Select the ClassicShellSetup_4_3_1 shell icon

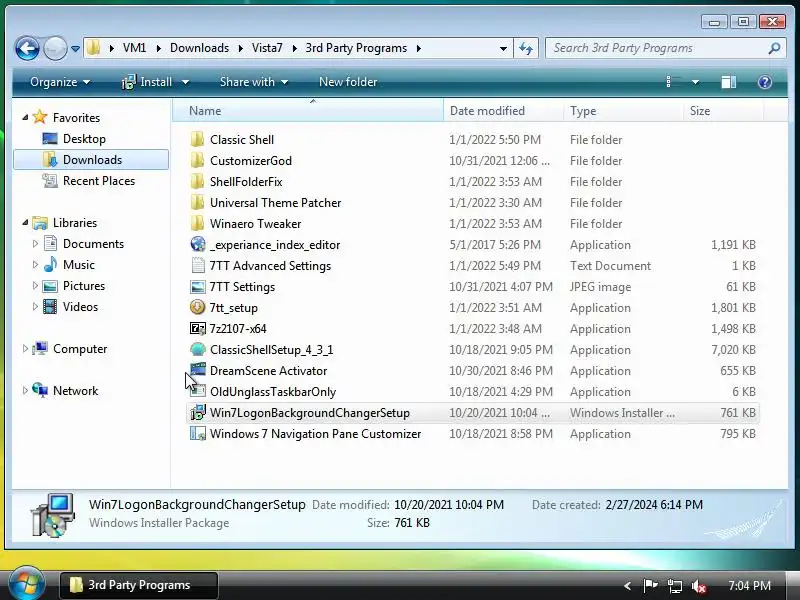pyautogui.click(x=197, y=349)
